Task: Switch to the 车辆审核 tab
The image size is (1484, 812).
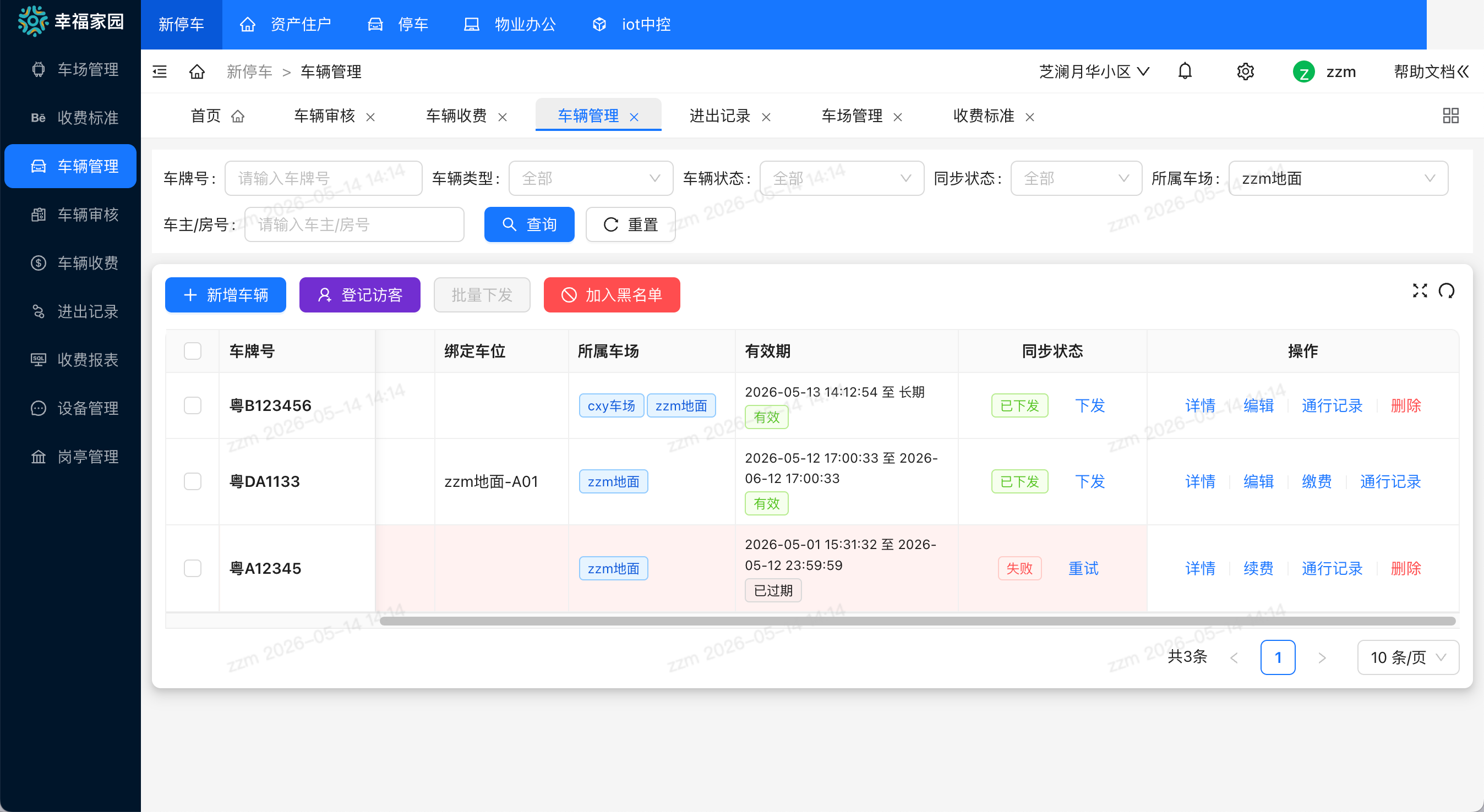Action: 324,116
